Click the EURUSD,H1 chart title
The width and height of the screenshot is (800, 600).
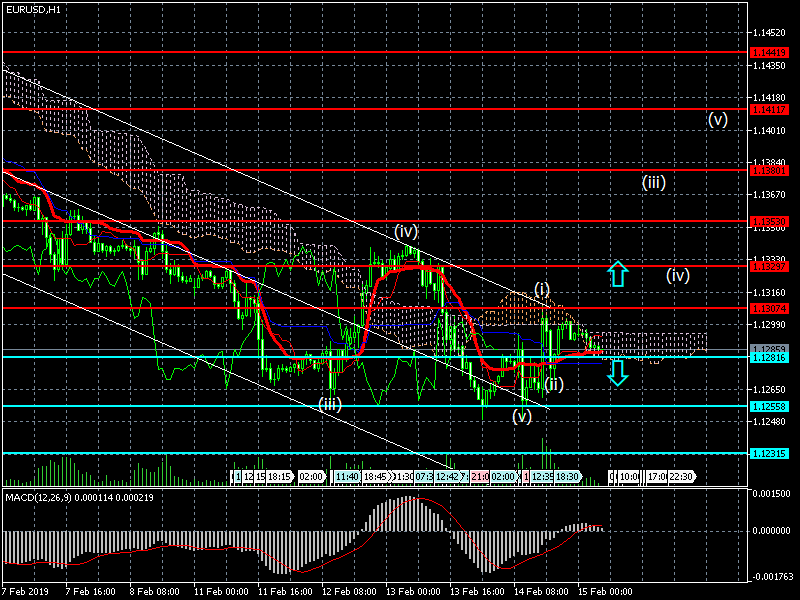tap(33, 9)
